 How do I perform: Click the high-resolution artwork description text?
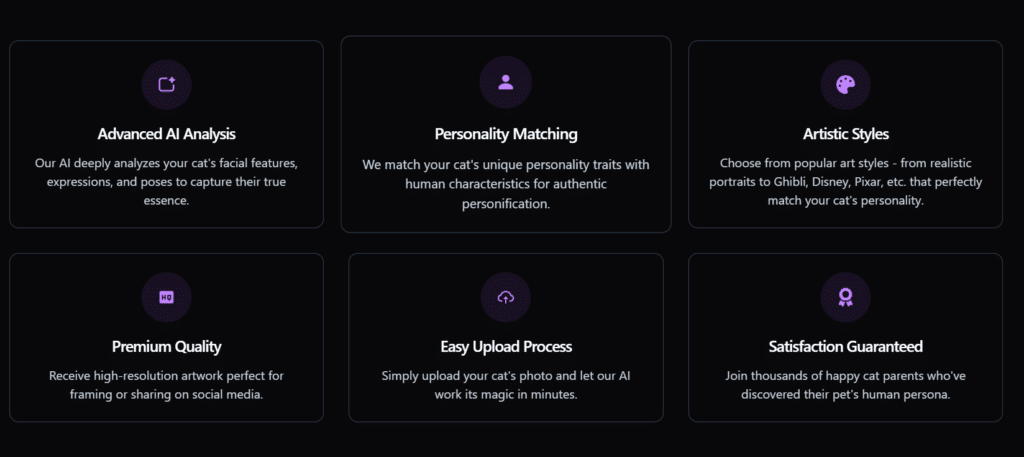(x=166, y=385)
